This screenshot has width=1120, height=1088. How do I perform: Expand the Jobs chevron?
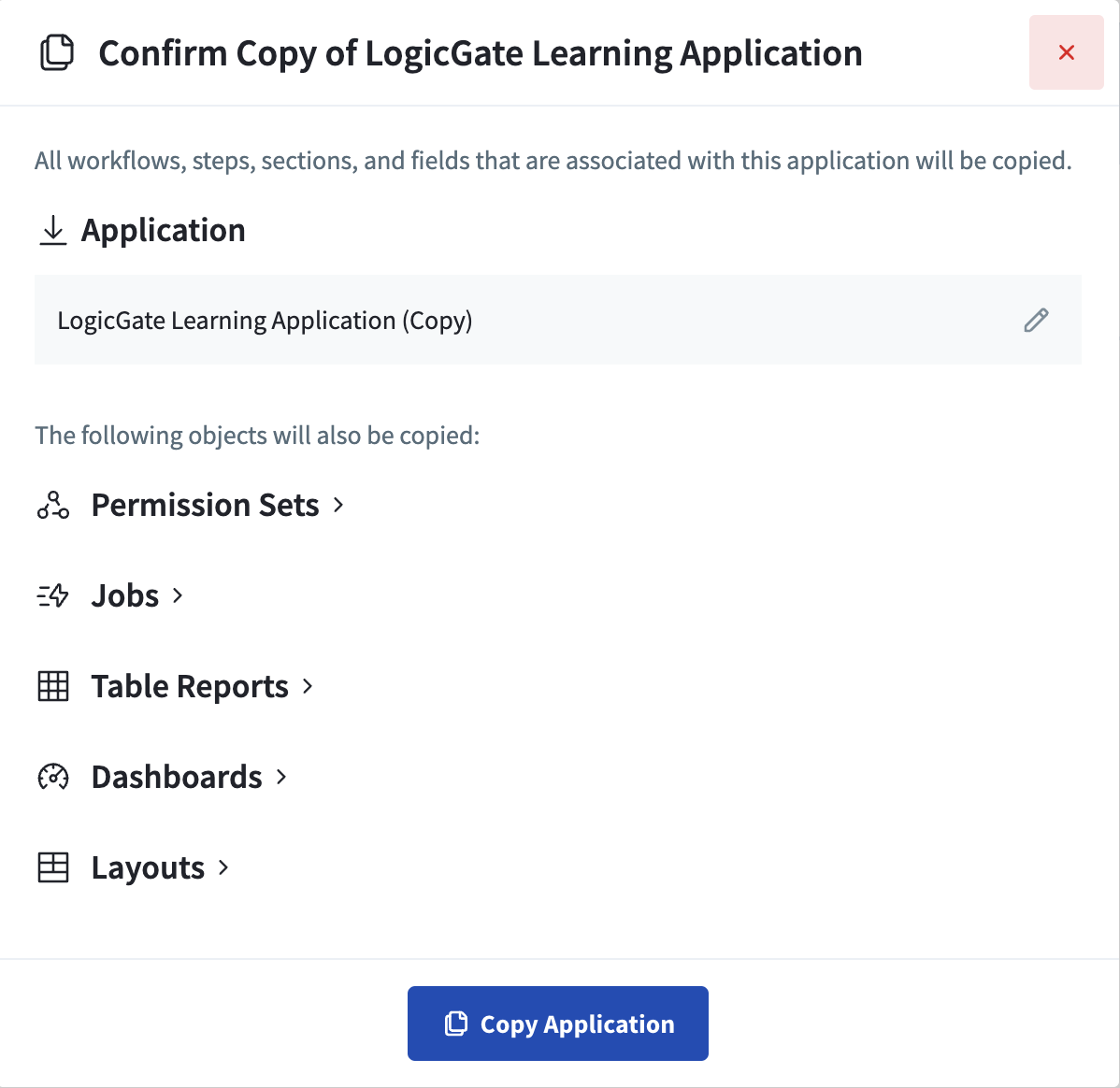point(178,595)
